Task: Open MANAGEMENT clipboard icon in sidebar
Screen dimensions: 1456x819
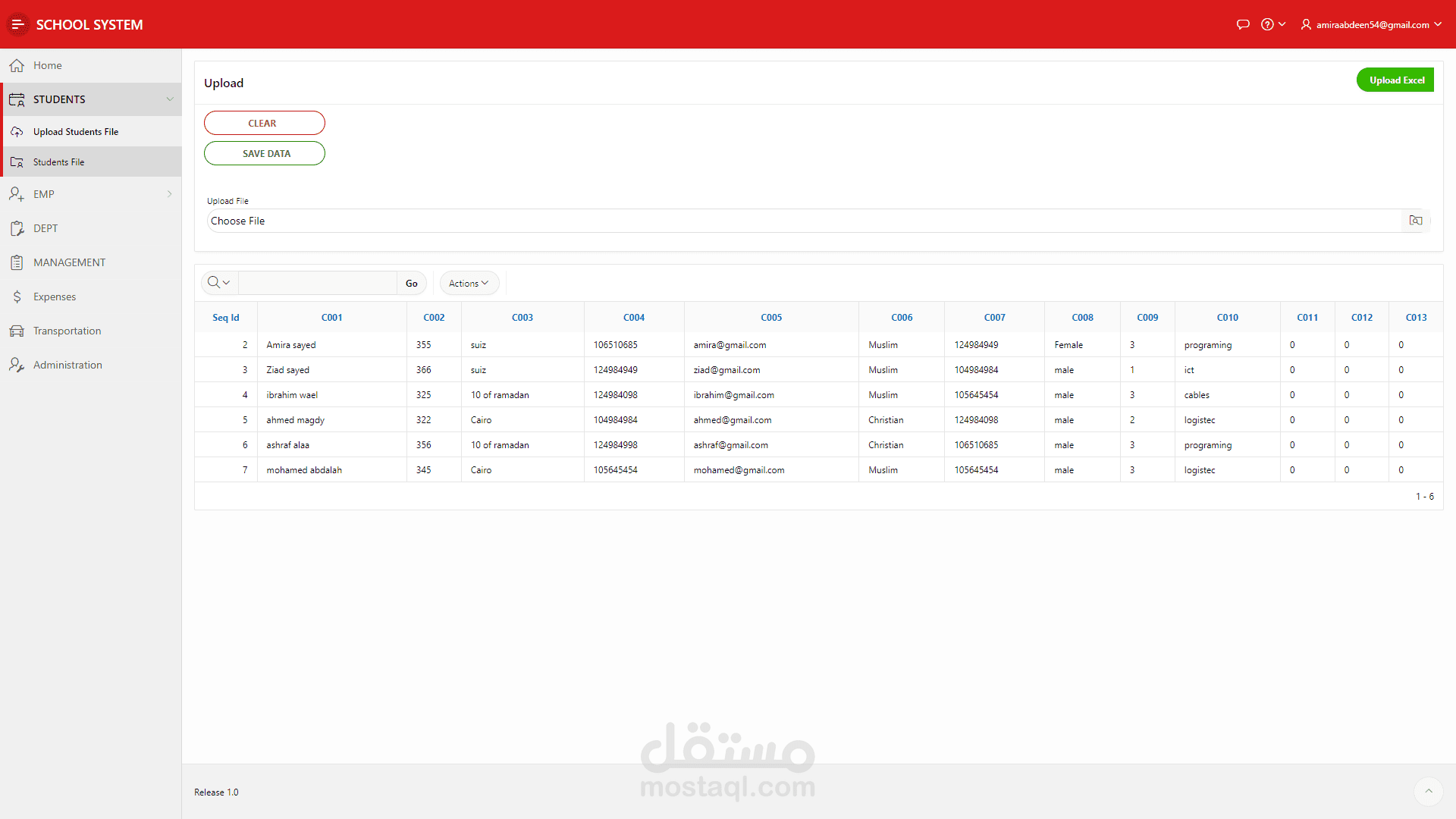Action: click(x=17, y=262)
